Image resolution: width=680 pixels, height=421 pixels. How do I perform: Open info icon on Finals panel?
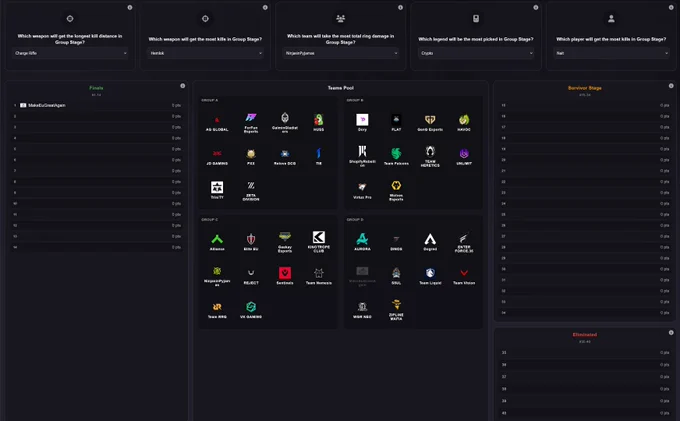183,86
